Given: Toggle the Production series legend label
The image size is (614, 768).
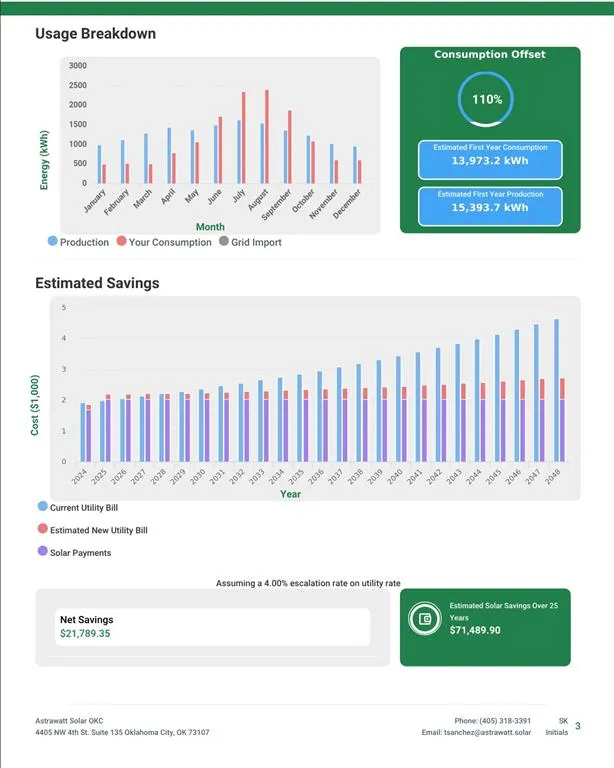Looking at the screenshot, I should (x=84, y=242).
